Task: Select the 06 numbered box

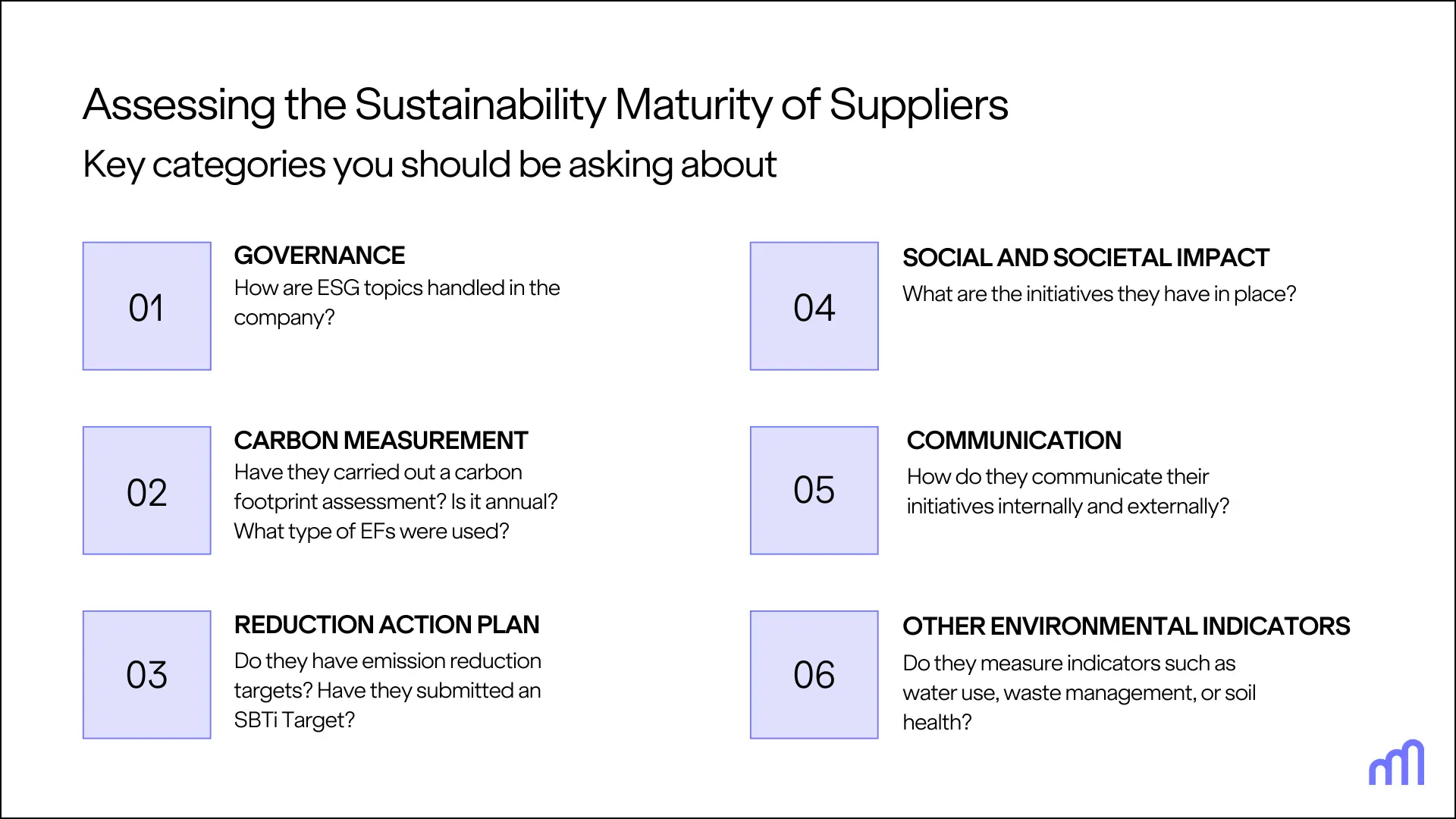Action: 814,675
